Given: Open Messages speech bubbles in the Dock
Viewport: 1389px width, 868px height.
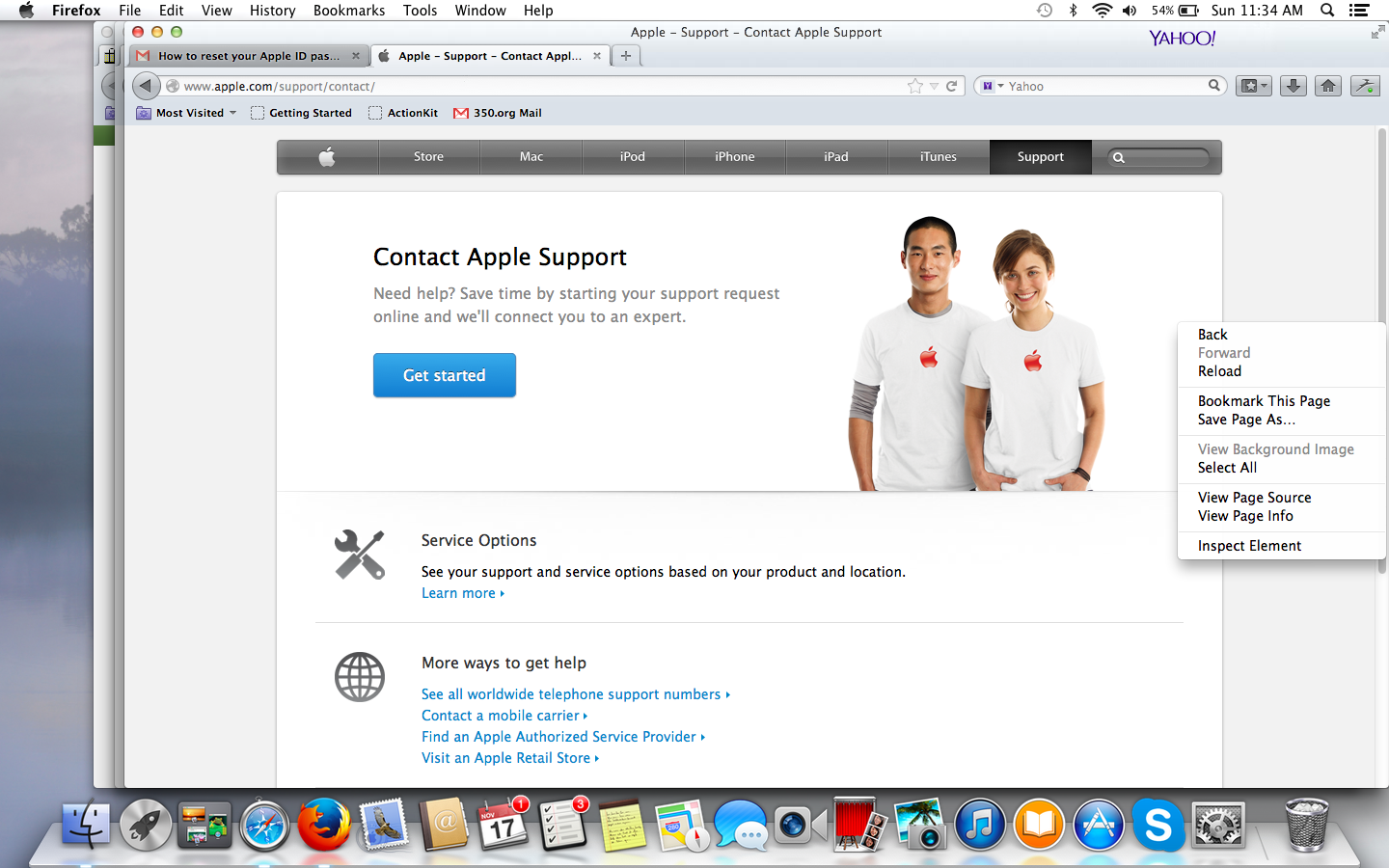Looking at the screenshot, I should (x=741, y=825).
